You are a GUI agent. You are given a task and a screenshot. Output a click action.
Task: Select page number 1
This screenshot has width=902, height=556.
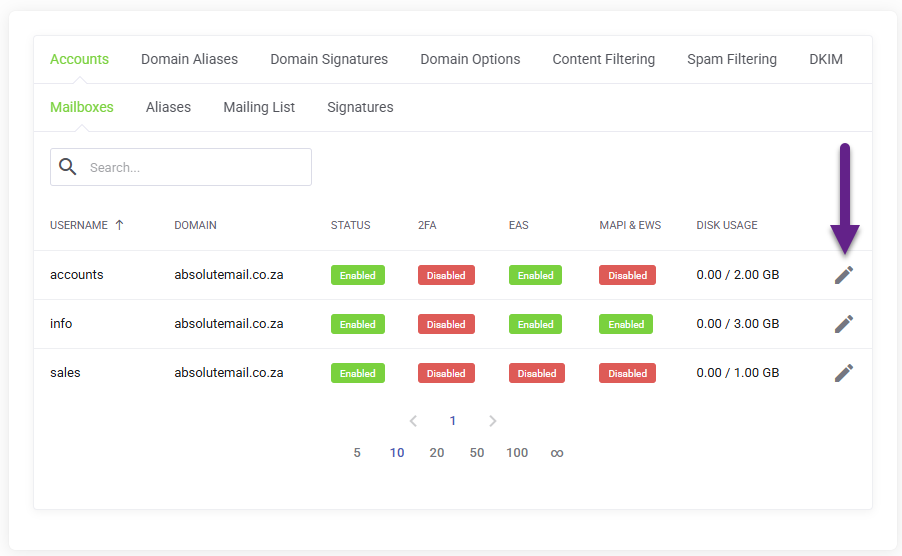453,421
